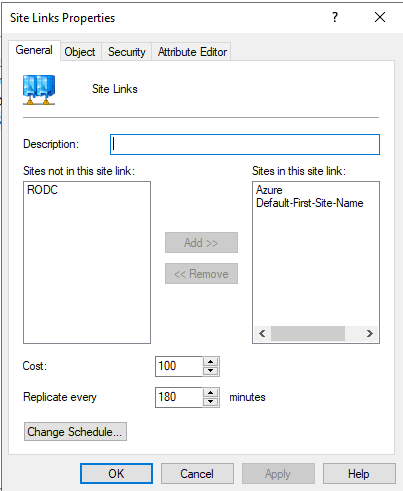The image size is (403, 491).
Task: Switch to the General tab
Action: pyautogui.click(x=34, y=50)
